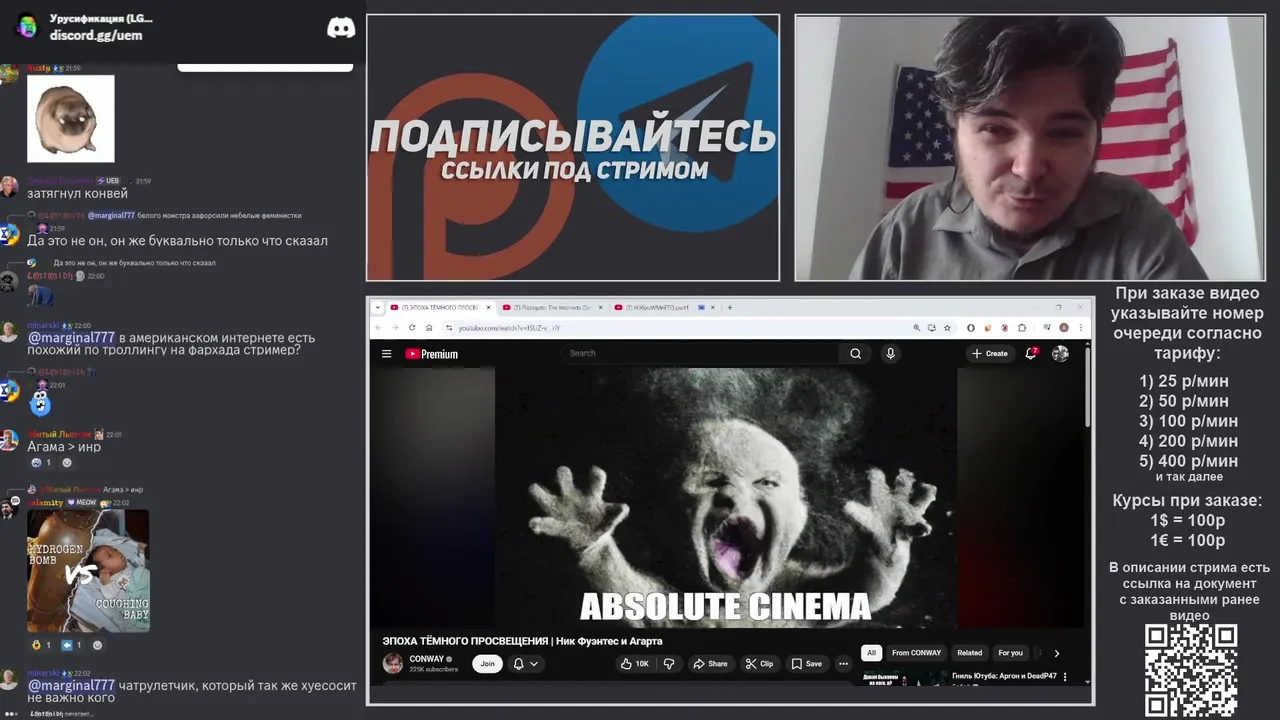1280x720 pixels.
Task: Click "Гниль Ютуба: Аргон и DeadP47" title
Action: [1004, 676]
